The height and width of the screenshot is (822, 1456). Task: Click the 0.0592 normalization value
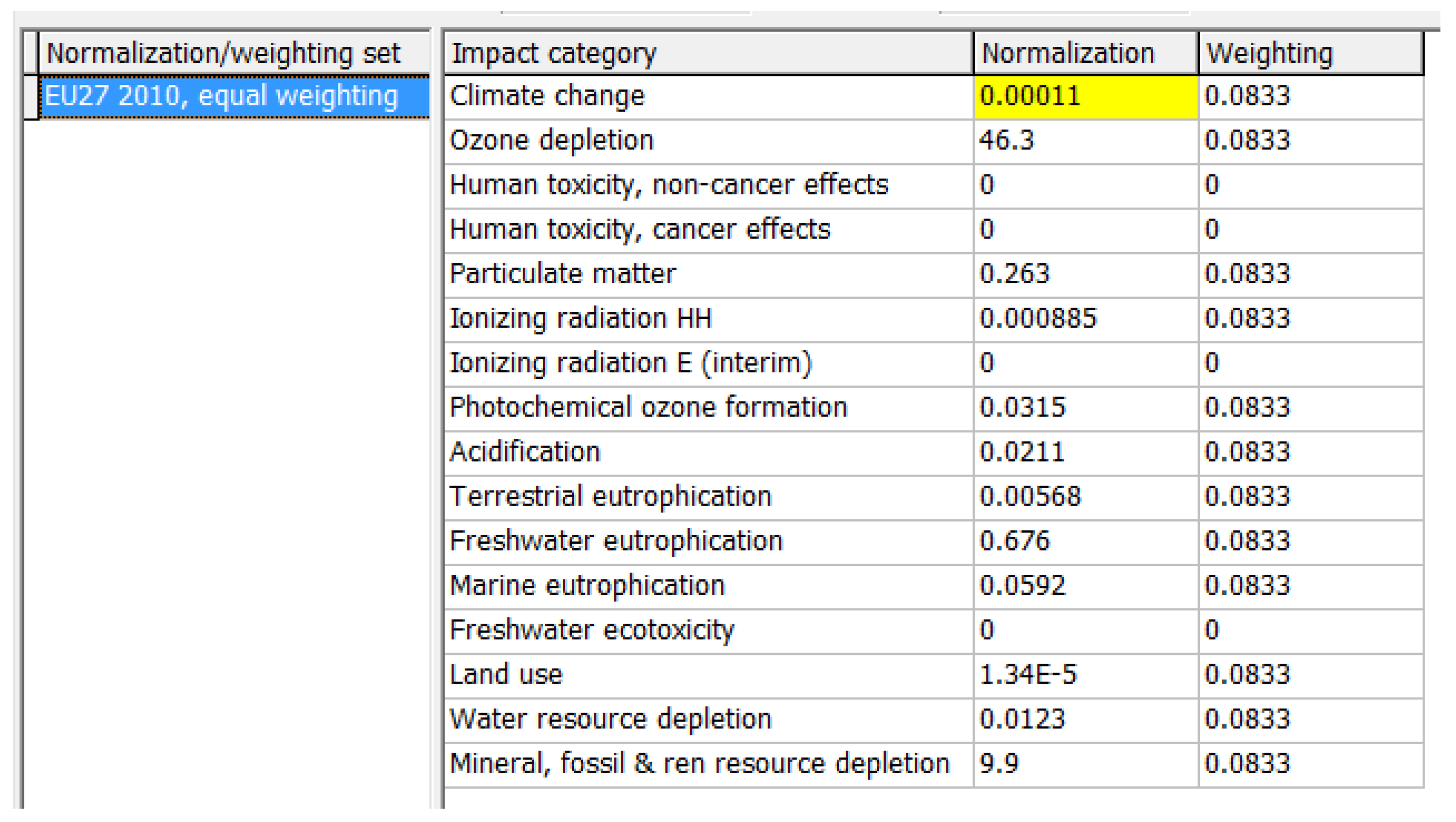point(1086,587)
